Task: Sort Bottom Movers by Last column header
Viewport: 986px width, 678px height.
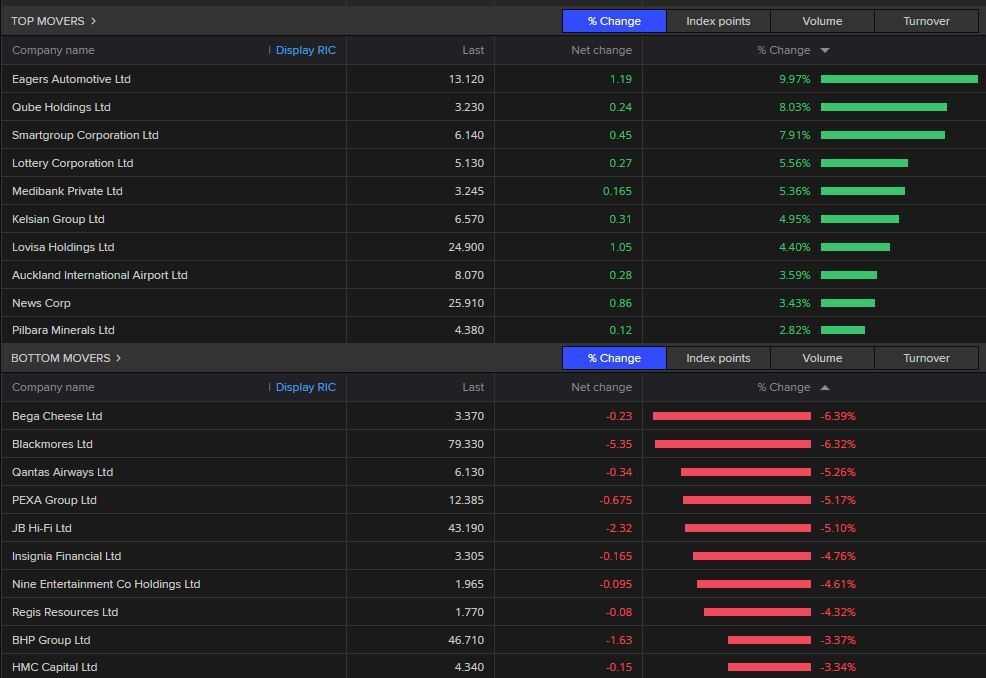Action: point(473,387)
